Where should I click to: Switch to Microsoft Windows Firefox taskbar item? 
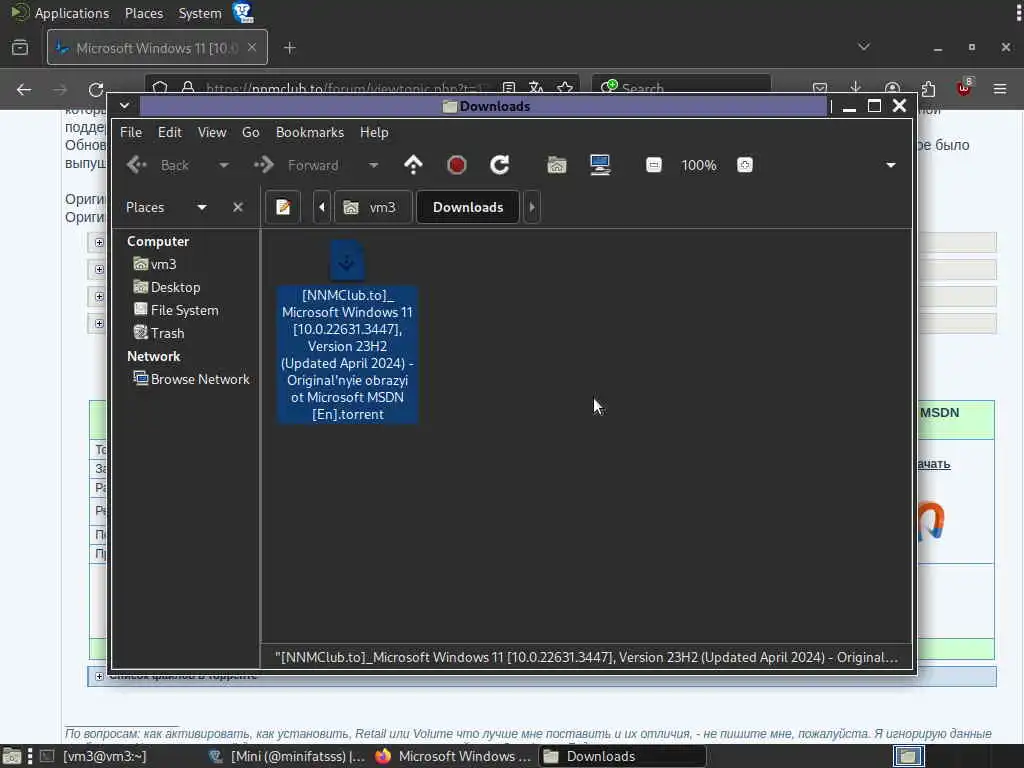click(x=455, y=756)
